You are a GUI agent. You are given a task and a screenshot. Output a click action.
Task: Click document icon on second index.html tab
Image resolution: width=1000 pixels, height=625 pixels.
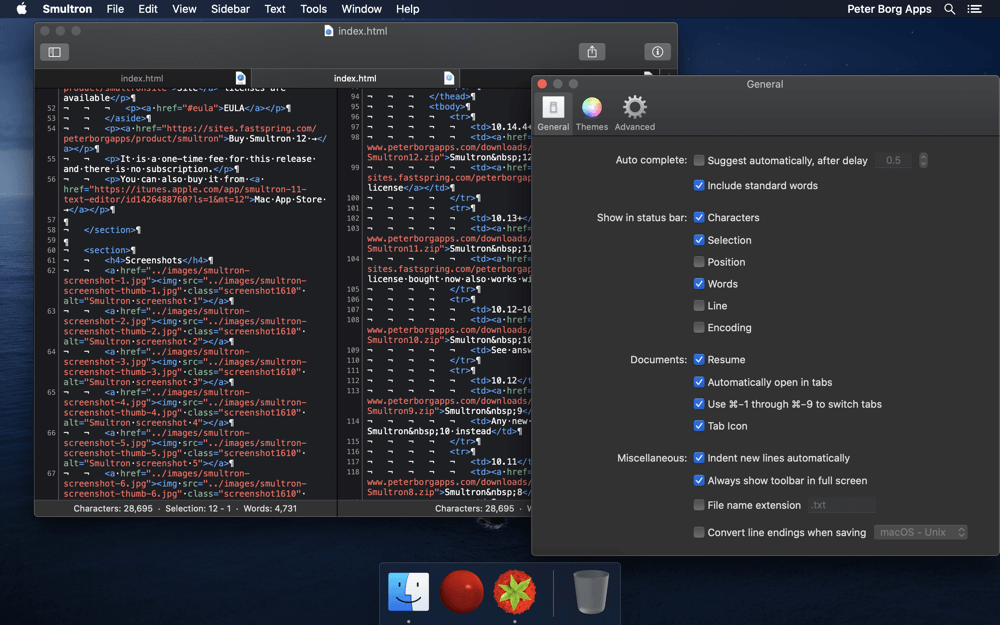[449, 78]
